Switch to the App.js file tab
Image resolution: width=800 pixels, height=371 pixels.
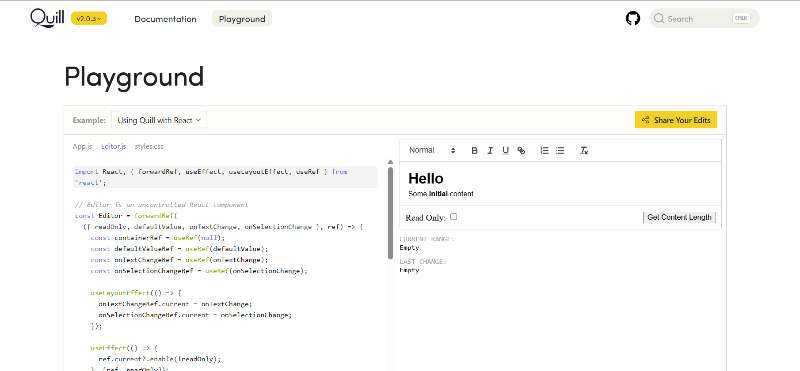coord(82,146)
